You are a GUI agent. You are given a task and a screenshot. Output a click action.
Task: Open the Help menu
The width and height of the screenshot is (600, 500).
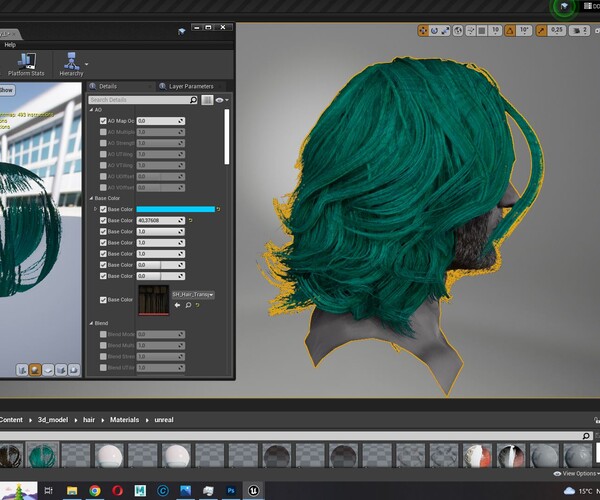coord(10,45)
